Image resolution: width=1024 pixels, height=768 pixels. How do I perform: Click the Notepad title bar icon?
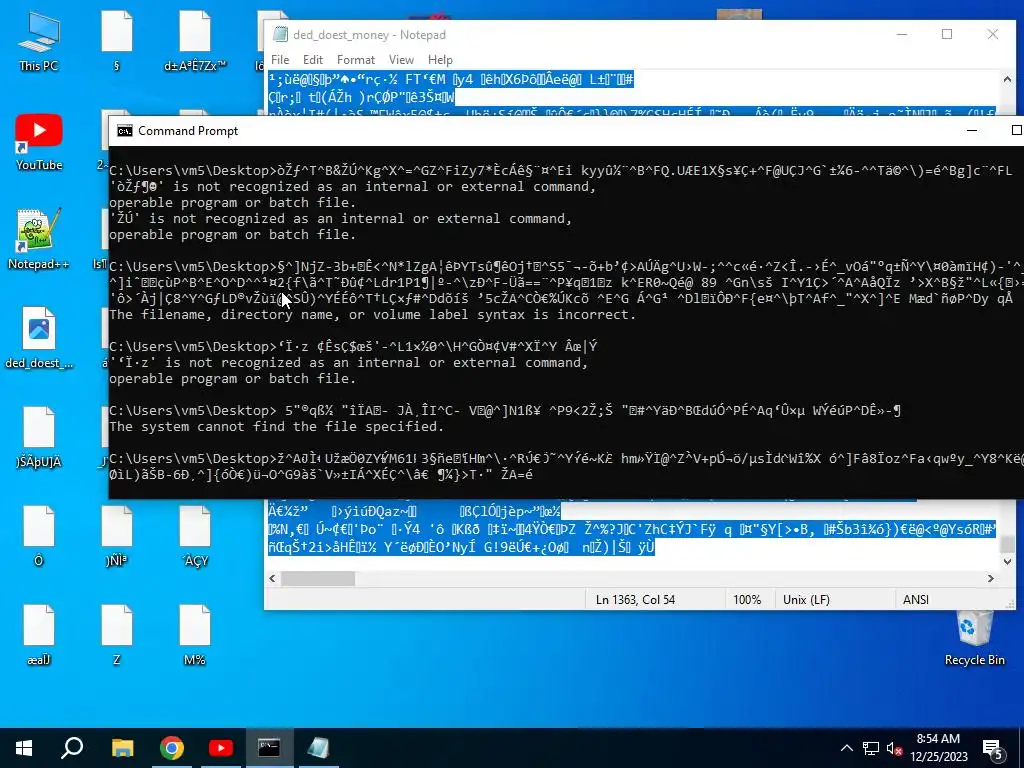tap(280, 35)
